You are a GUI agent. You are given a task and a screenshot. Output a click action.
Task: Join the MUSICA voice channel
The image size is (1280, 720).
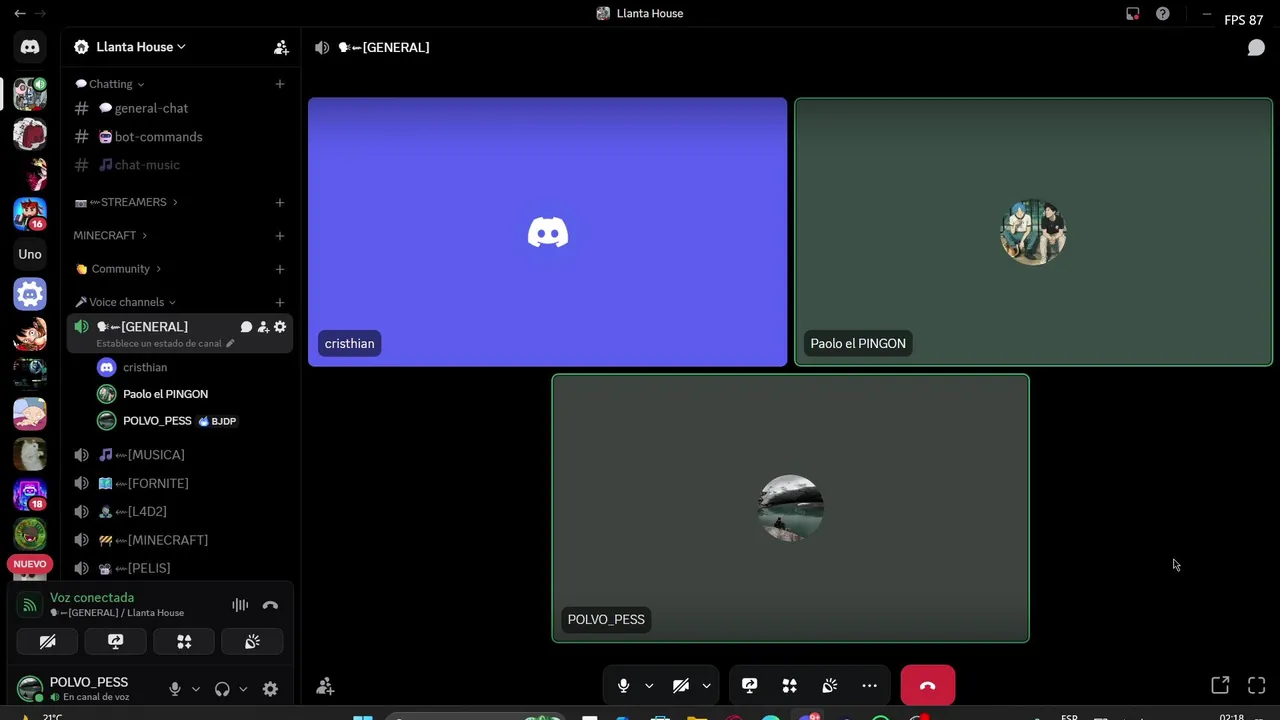180,455
